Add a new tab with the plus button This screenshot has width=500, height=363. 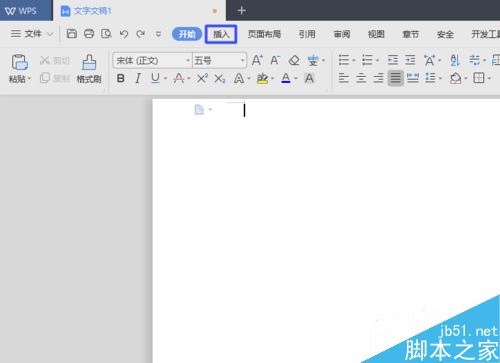[x=242, y=11]
